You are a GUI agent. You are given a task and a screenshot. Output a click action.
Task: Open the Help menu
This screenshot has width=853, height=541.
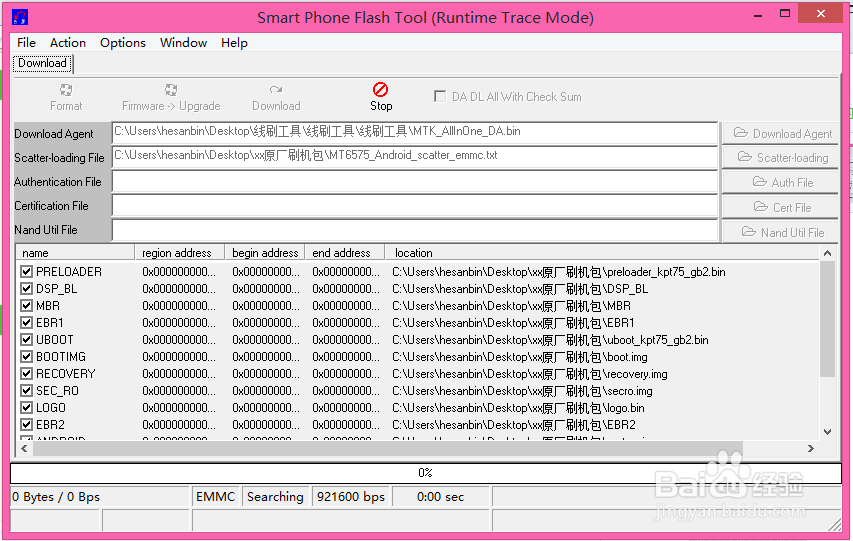tap(234, 42)
